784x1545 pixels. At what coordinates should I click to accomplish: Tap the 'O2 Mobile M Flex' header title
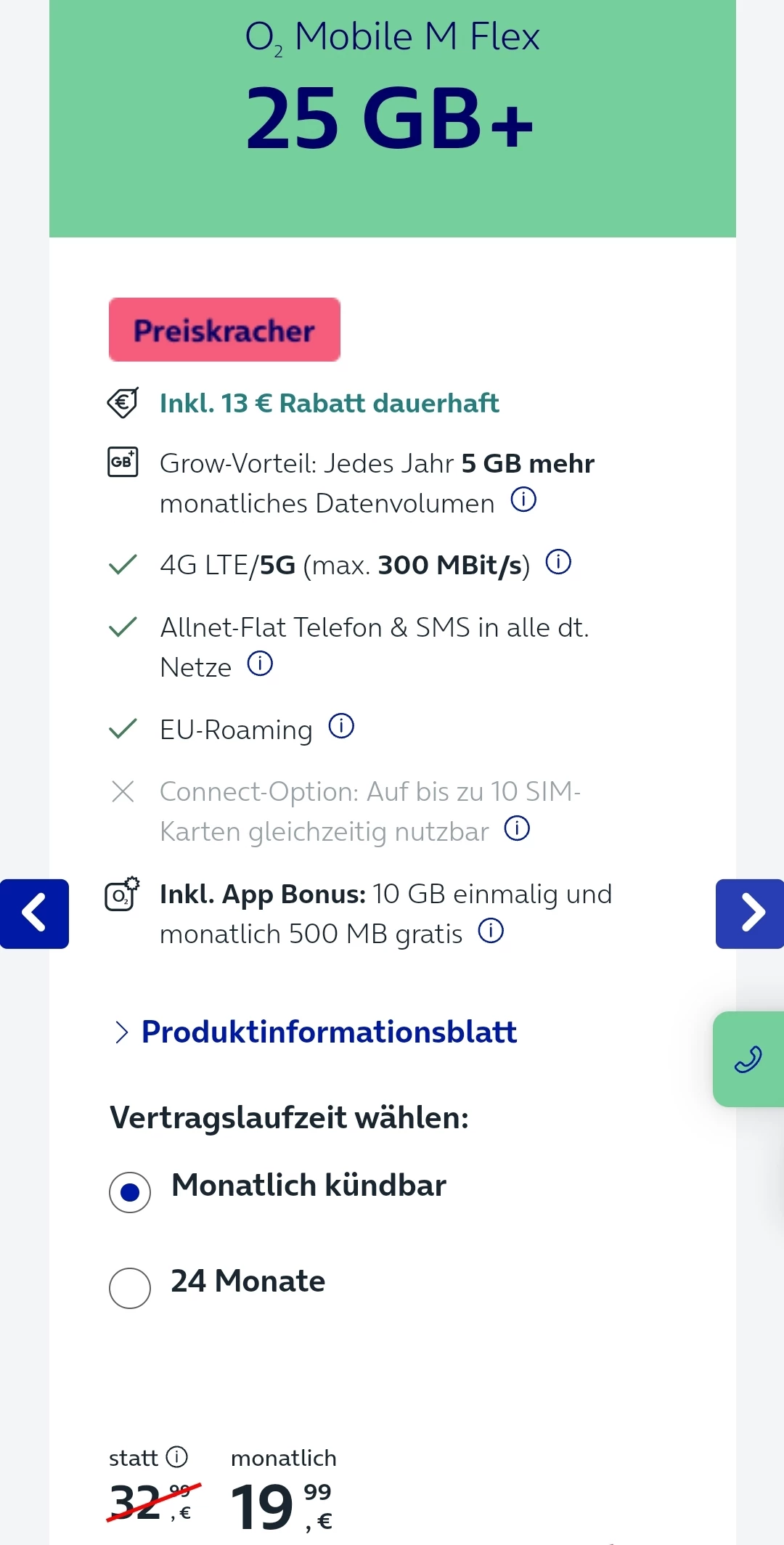coord(392,36)
